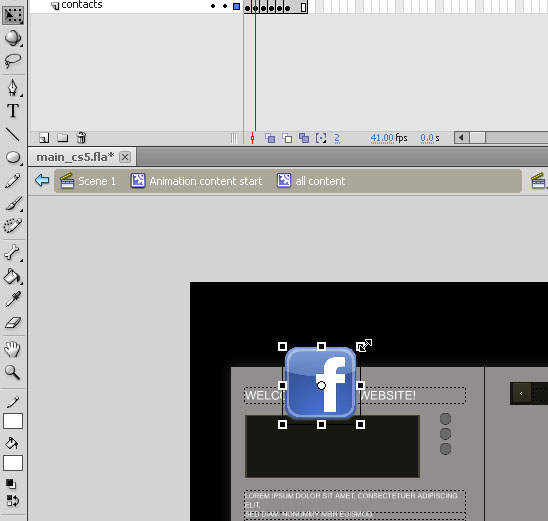The width and height of the screenshot is (548, 521).
Task: Select the Text tool
Action: click(x=13, y=111)
